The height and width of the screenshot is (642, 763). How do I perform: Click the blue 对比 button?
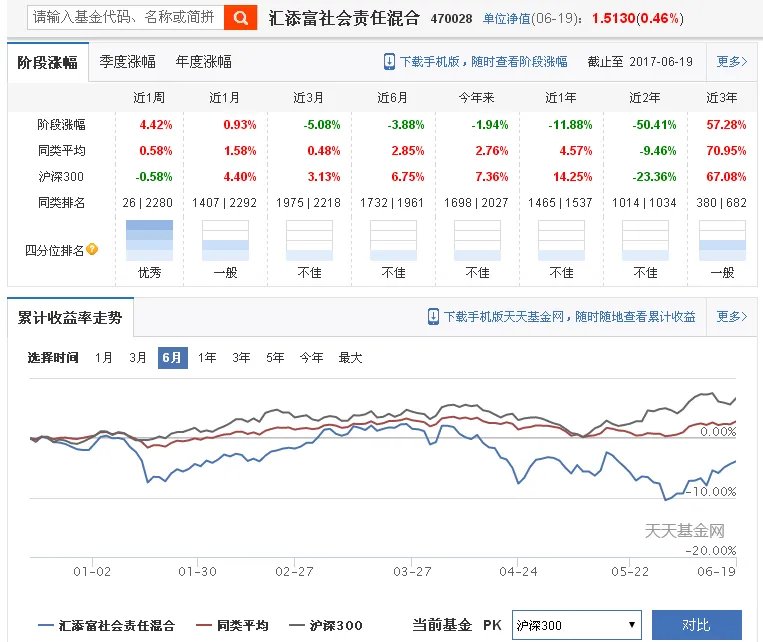(x=696, y=625)
